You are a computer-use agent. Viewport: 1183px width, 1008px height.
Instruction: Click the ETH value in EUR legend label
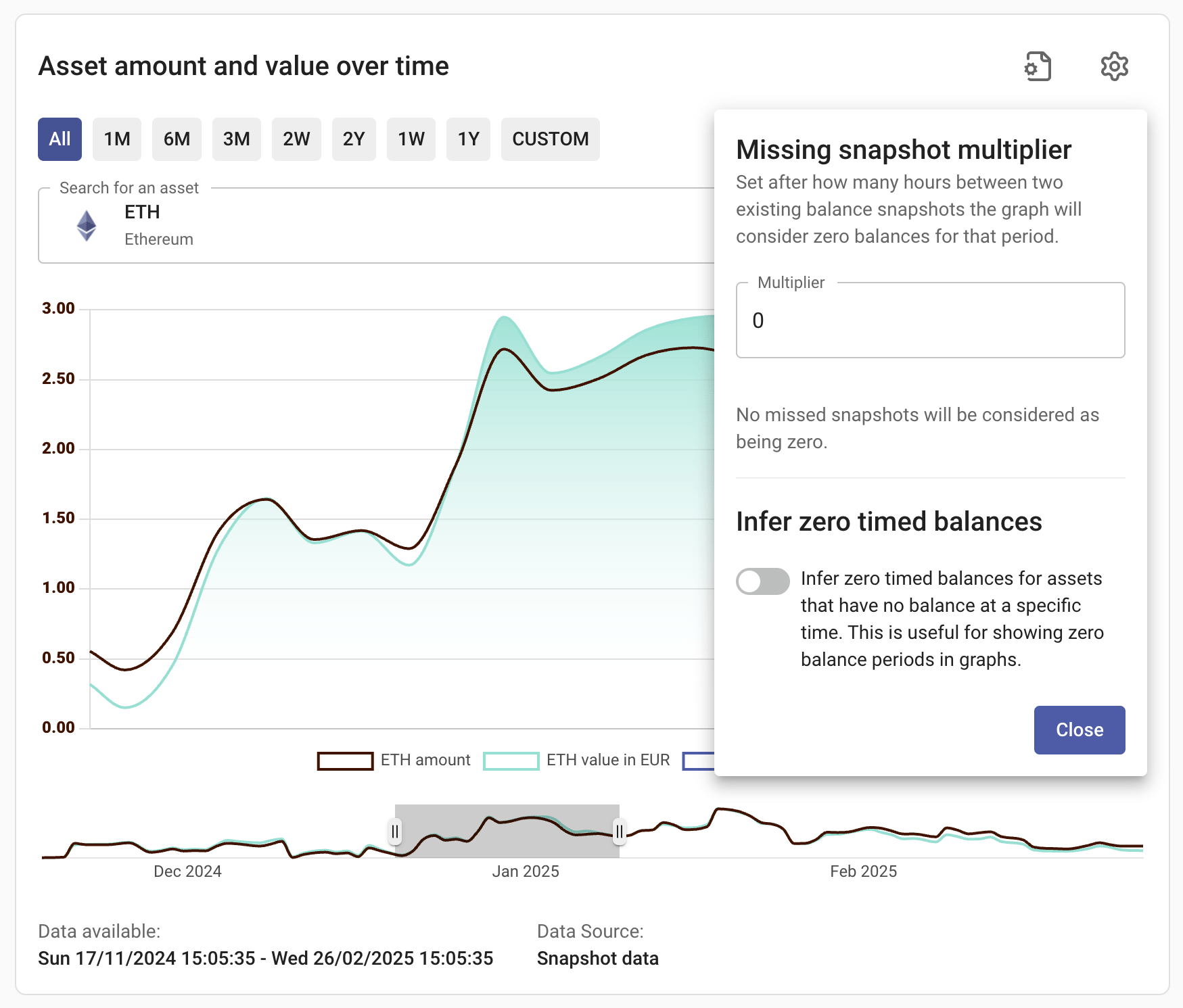[608, 760]
